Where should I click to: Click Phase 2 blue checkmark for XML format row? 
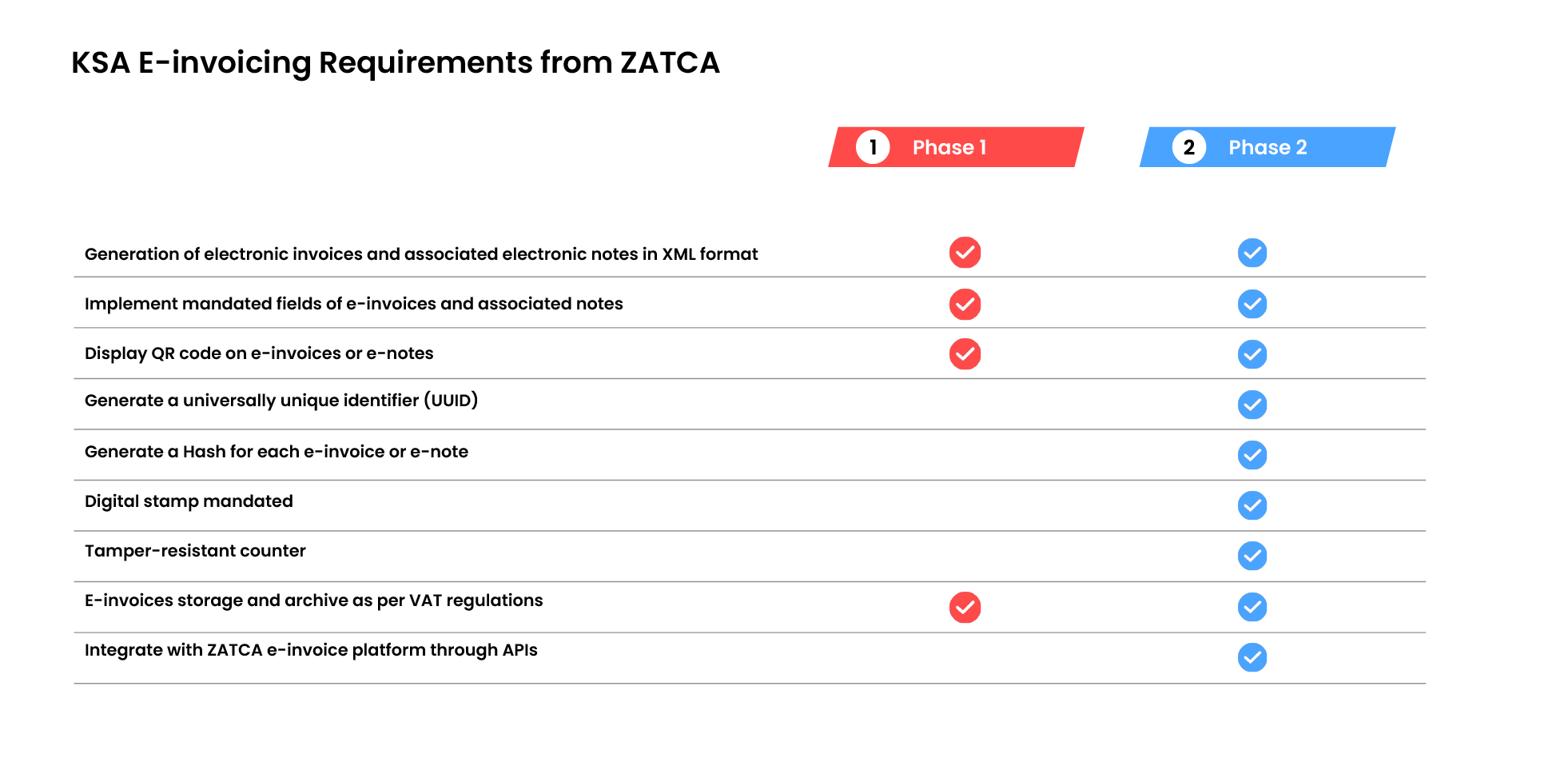1252,253
